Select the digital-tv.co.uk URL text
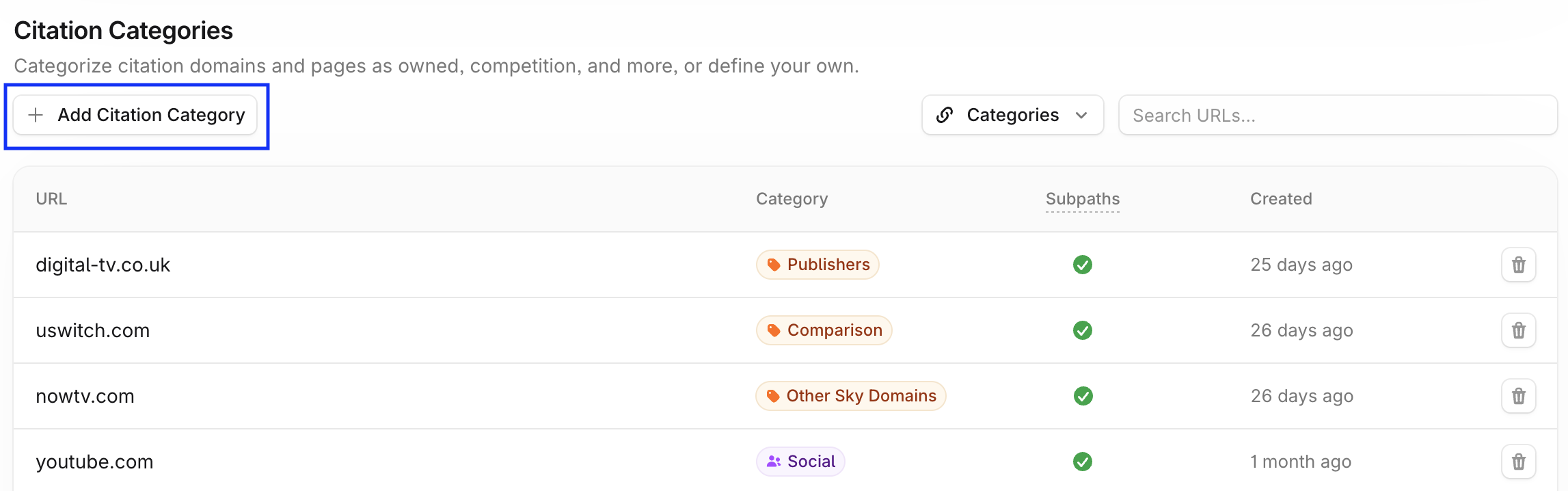This screenshot has height=491, width=1568. pyautogui.click(x=103, y=265)
